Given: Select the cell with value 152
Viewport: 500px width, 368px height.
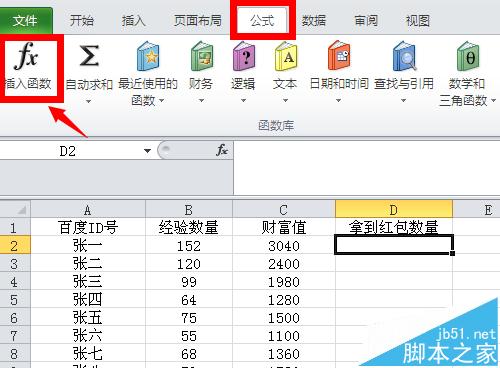Looking at the screenshot, I should [189, 246].
